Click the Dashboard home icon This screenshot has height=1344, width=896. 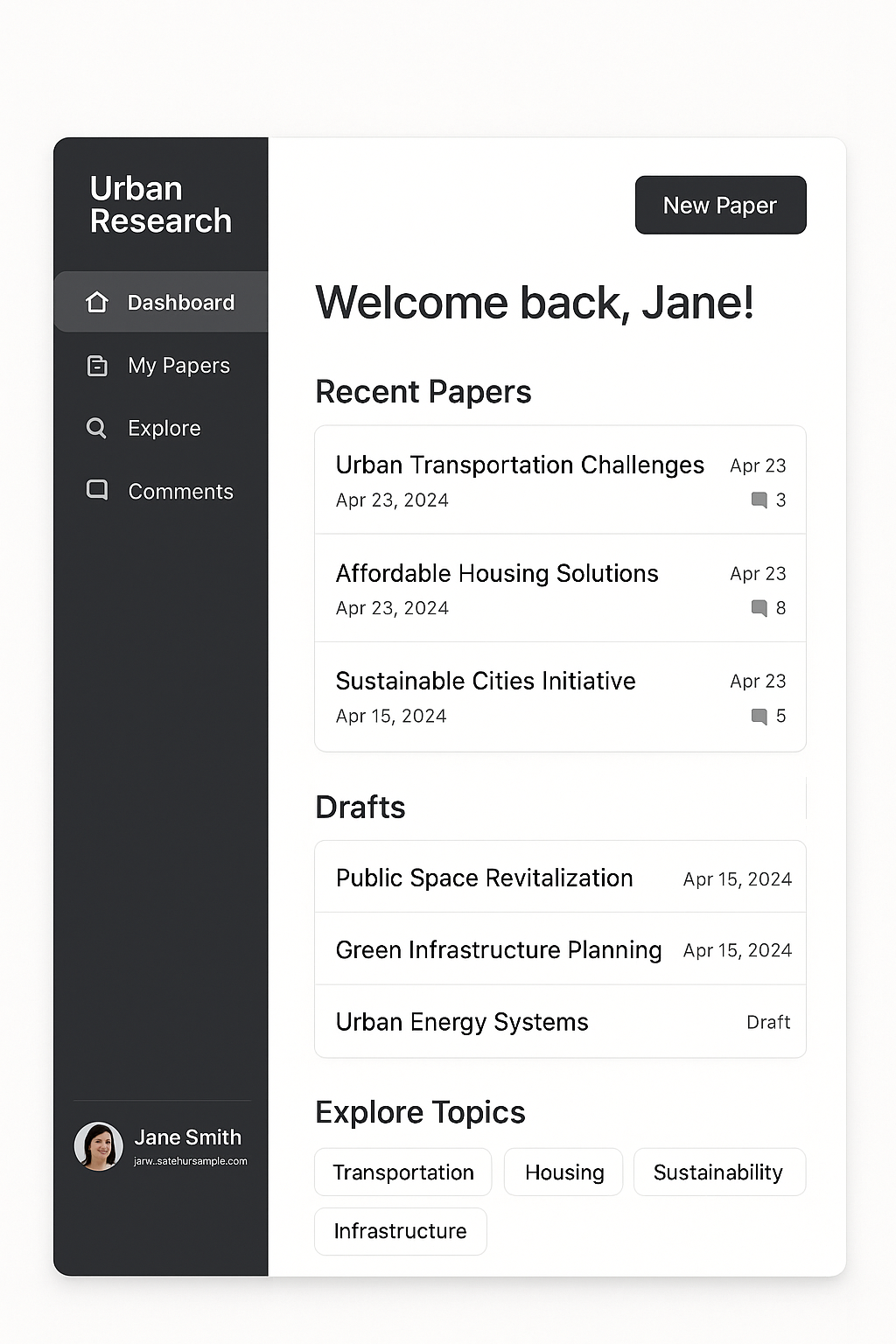[97, 302]
